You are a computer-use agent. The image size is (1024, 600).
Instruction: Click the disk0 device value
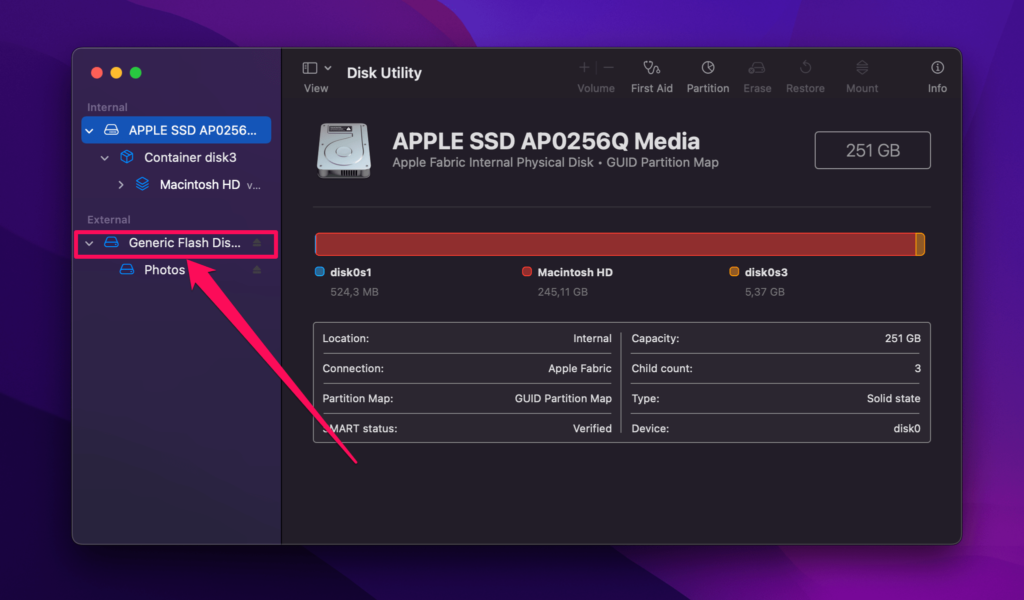(906, 428)
